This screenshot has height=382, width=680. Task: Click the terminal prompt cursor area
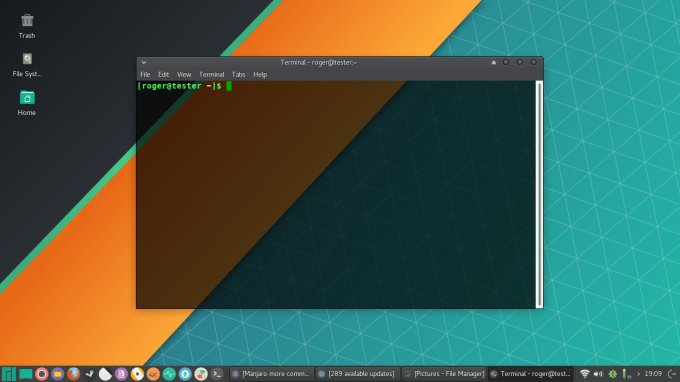point(229,86)
